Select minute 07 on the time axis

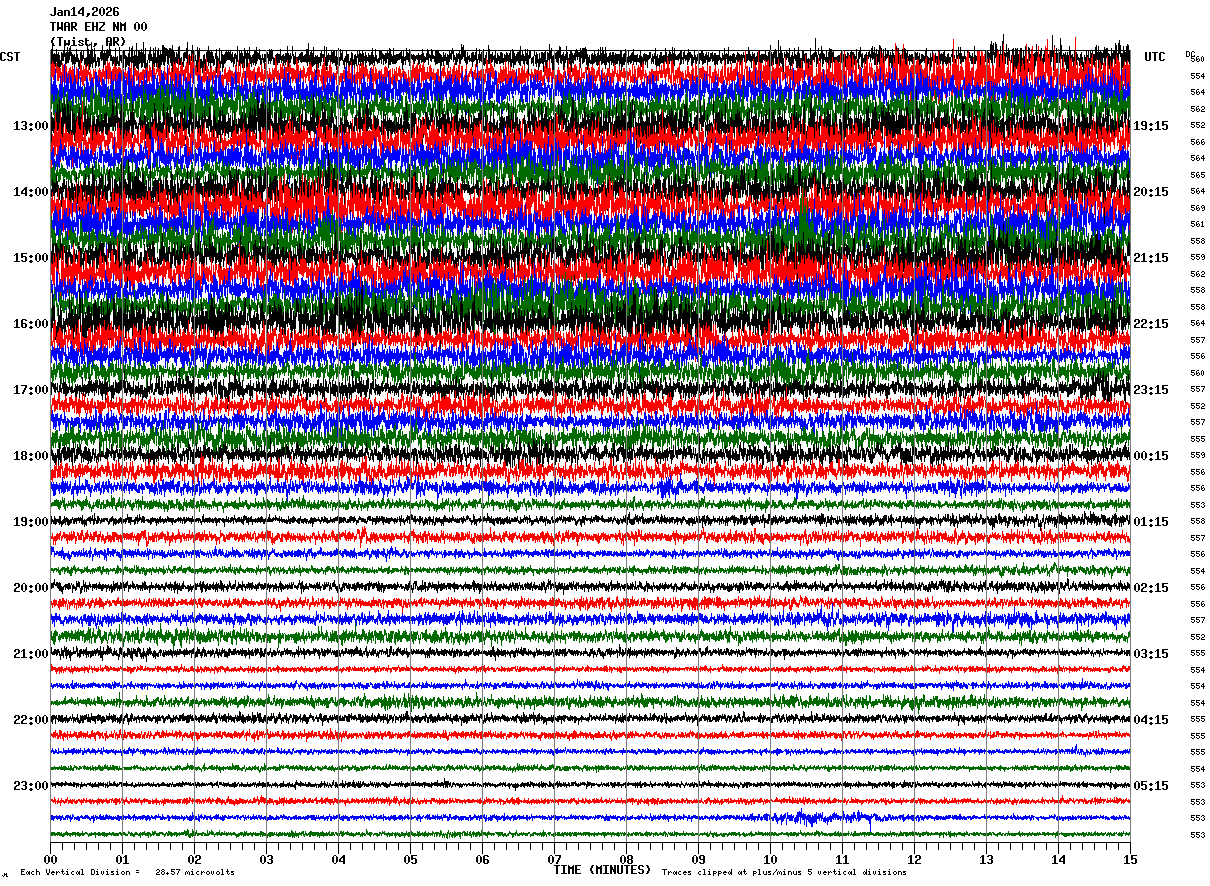554,859
